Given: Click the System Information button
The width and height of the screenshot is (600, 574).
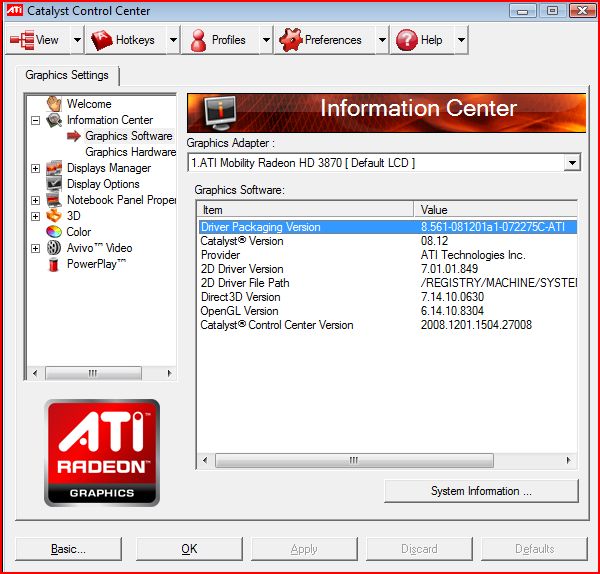Looking at the screenshot, I should [x=481, y=491].
